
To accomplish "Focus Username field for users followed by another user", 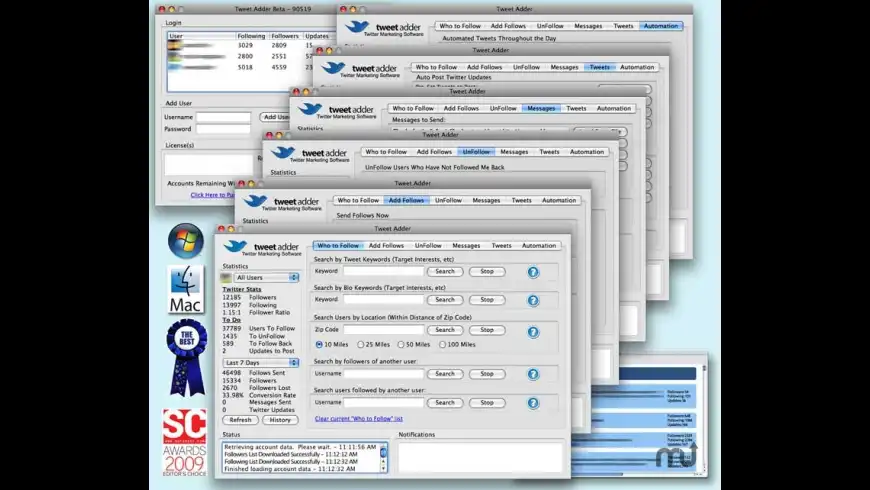I will coord(383,403).
